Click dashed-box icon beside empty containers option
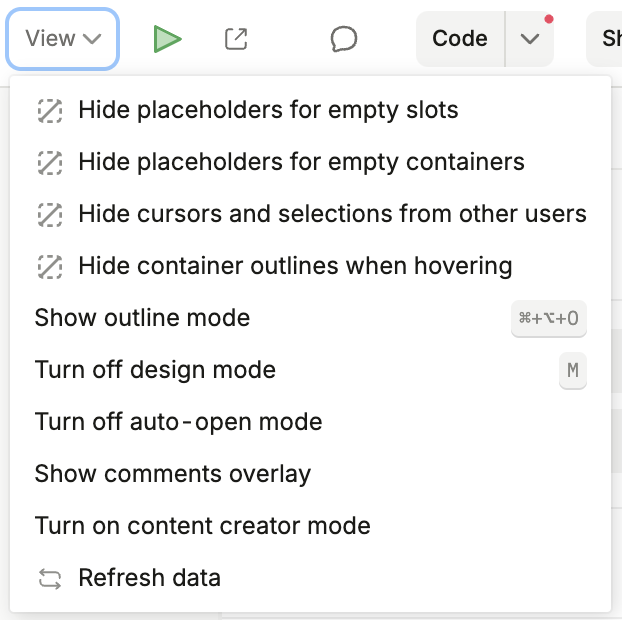This screenshot has height=620, width=622. tap(50, 163)
